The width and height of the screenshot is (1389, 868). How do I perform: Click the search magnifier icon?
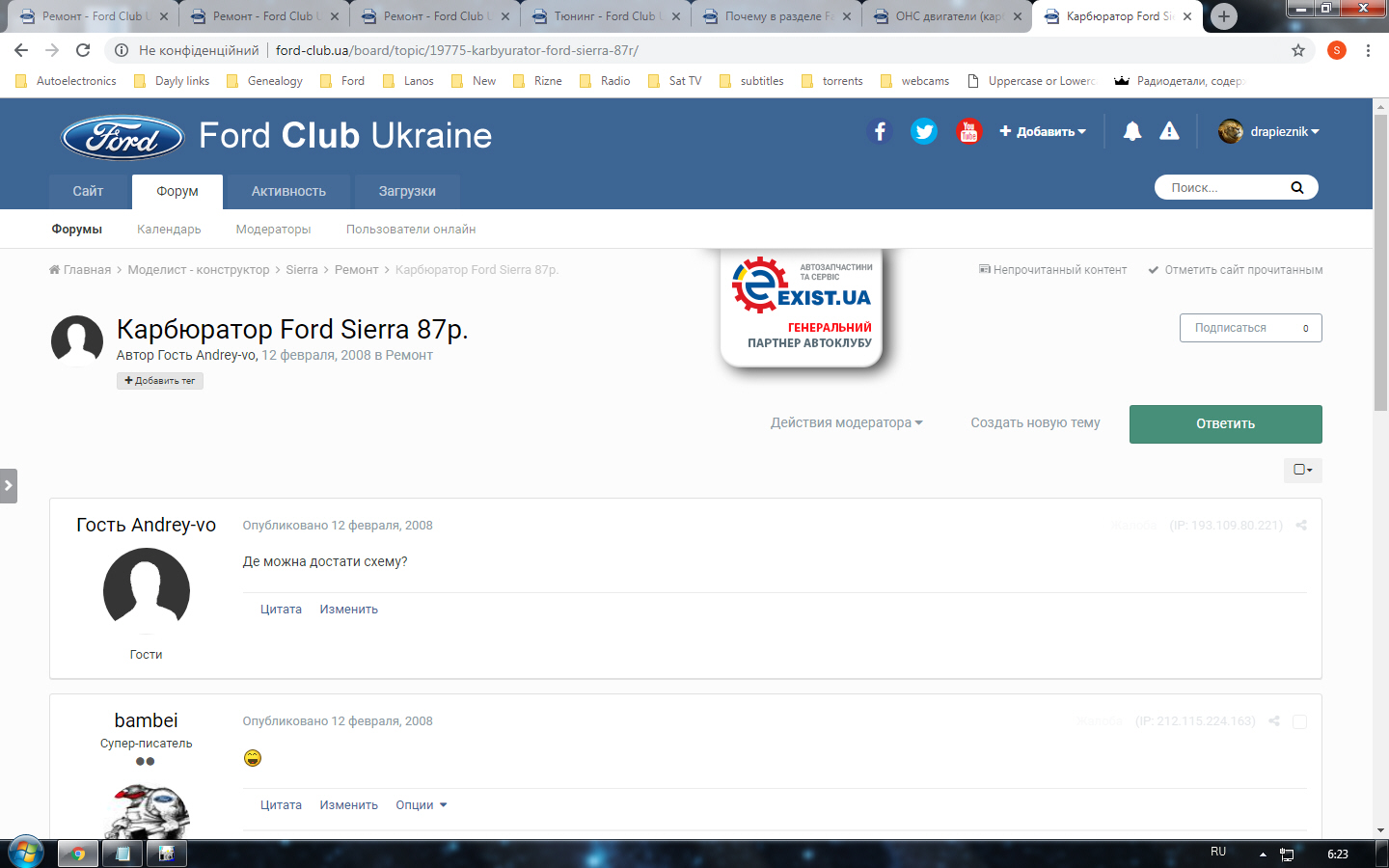(x=1297, y=187)
